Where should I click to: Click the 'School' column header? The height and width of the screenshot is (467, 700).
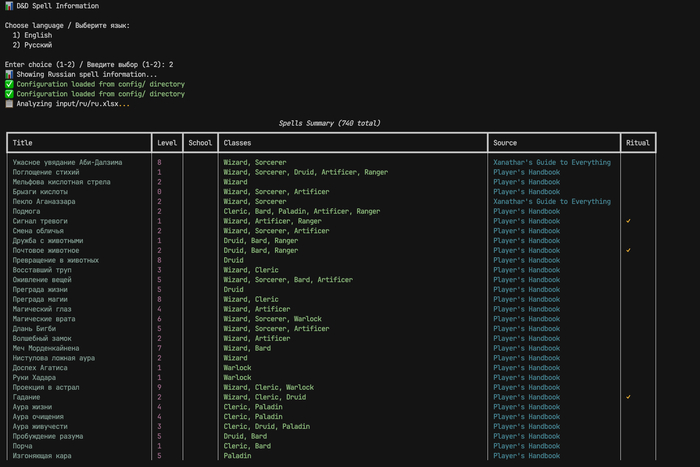(200, 143)
